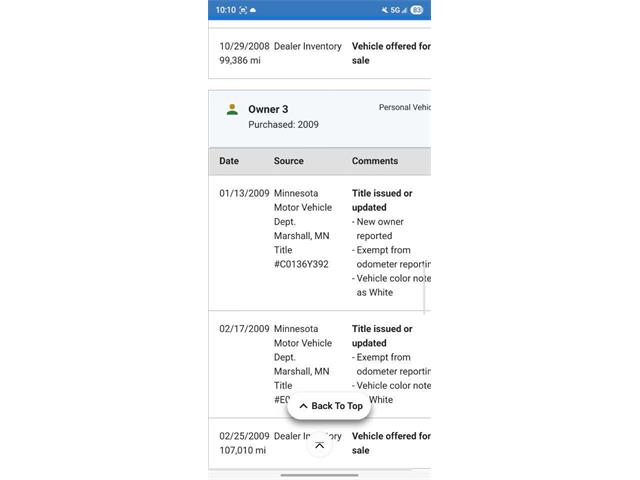Tap the 'Purchased: 2009' text

point(283,124)
